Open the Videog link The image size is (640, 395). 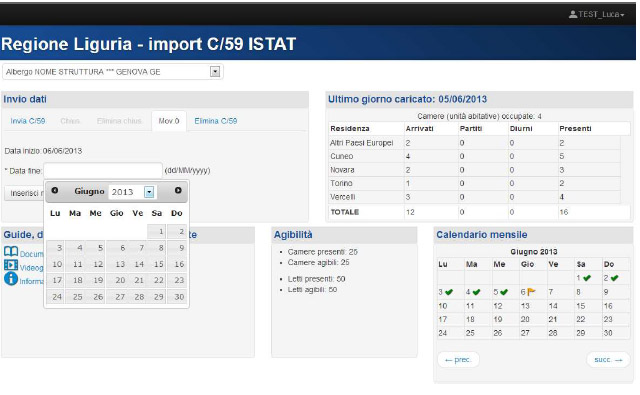(x=31, y=268)
